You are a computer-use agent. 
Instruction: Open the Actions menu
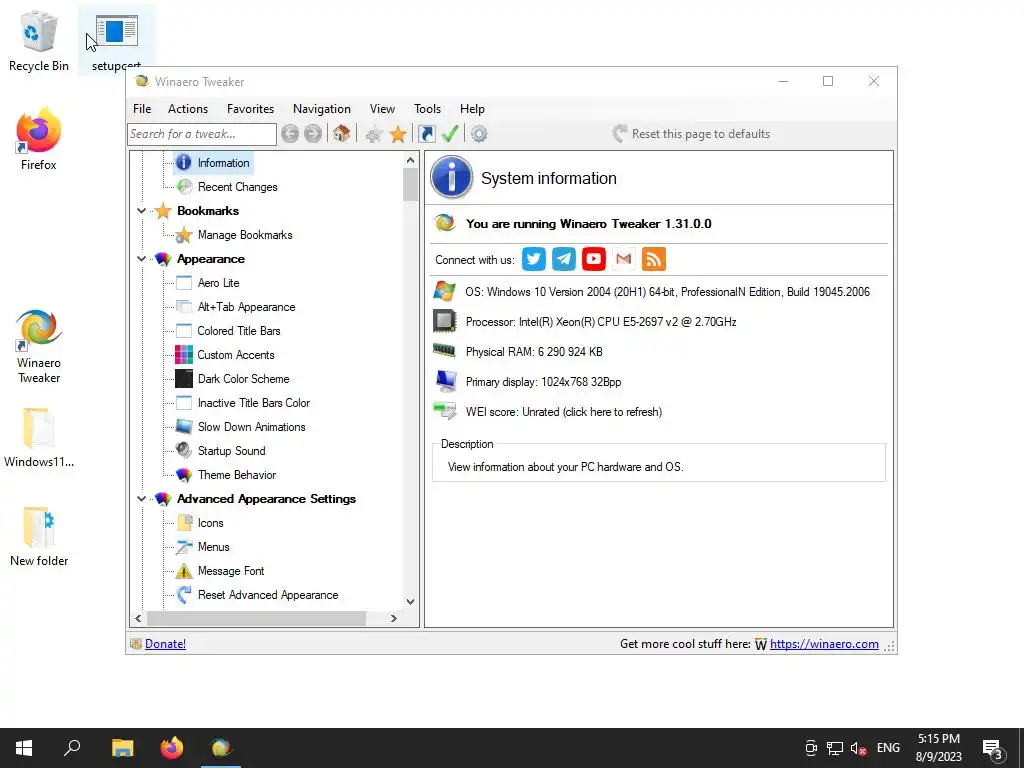point(188,109)
